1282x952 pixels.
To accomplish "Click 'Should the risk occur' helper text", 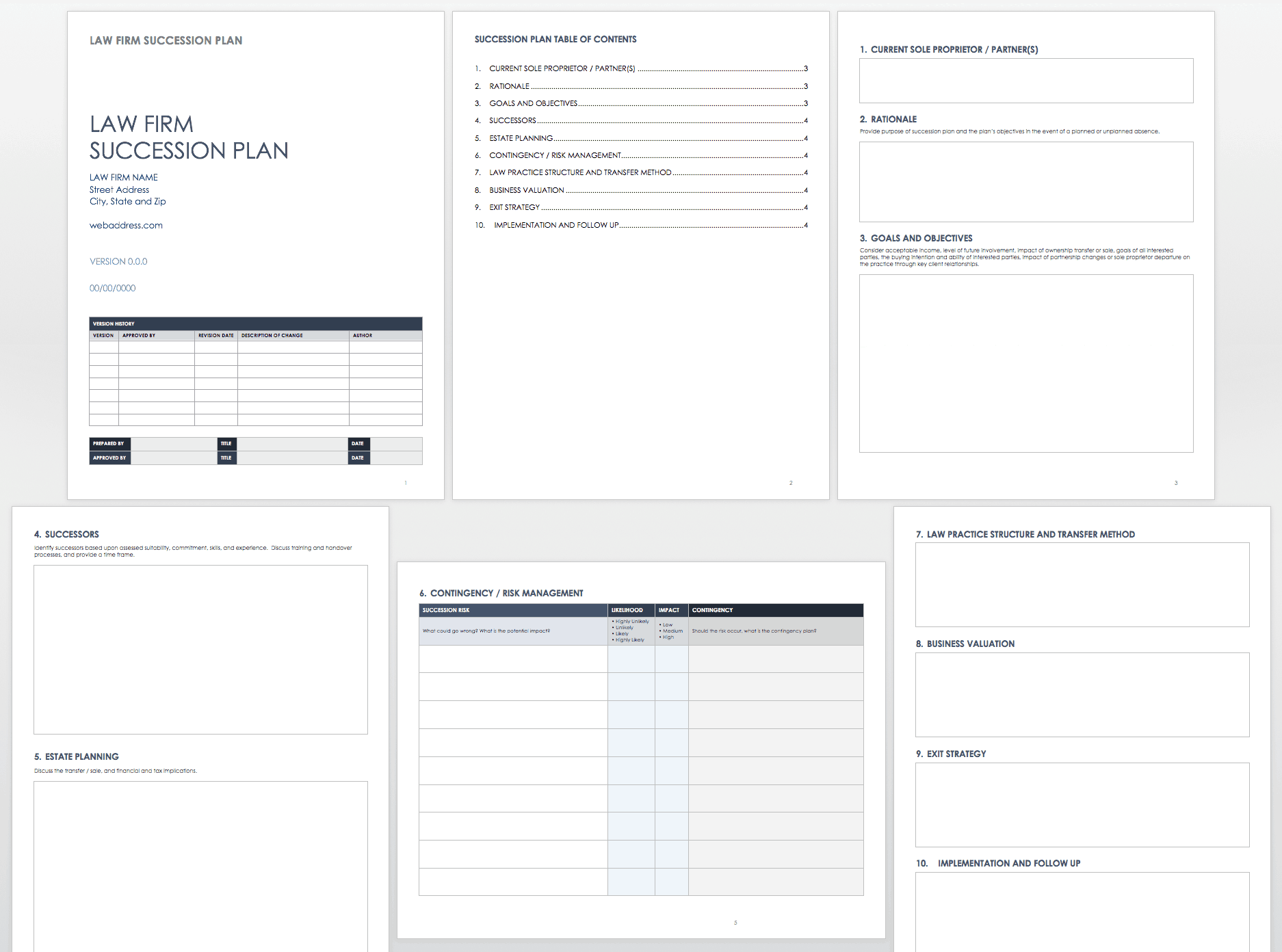I will pos(754,631).
